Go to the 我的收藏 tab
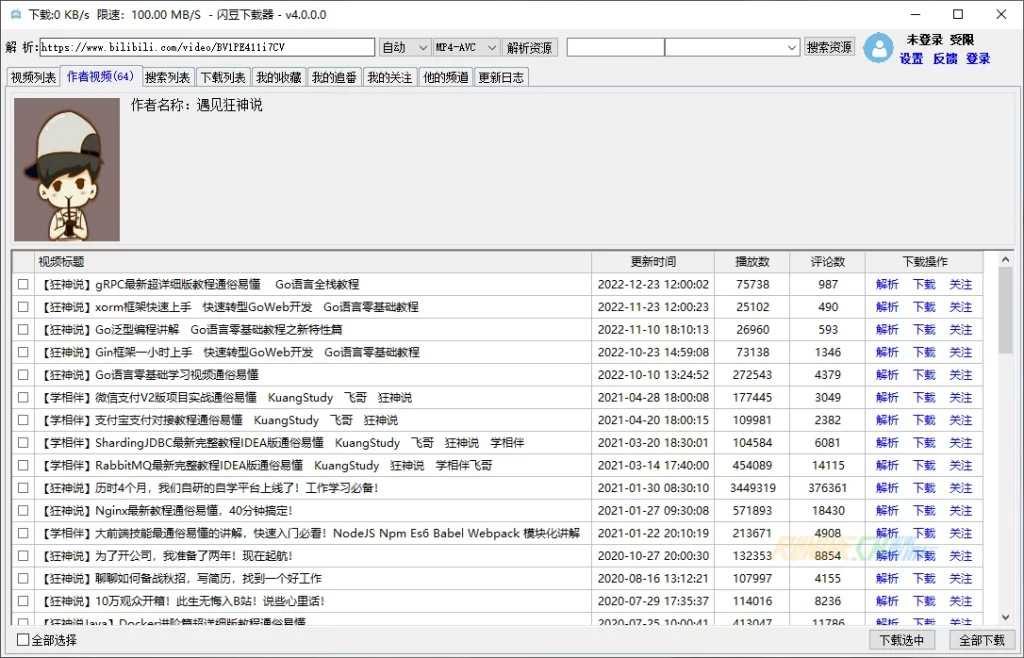 (x=278, y=78)
